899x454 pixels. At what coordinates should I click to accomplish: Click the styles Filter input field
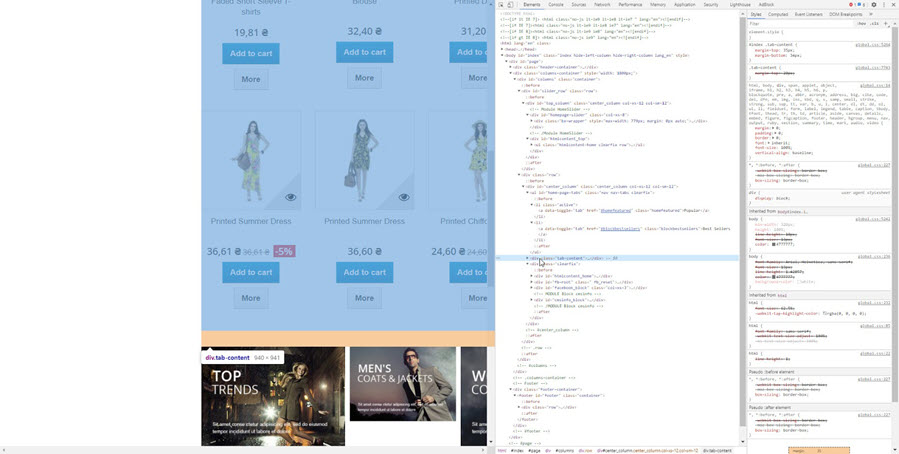[801, 24]
